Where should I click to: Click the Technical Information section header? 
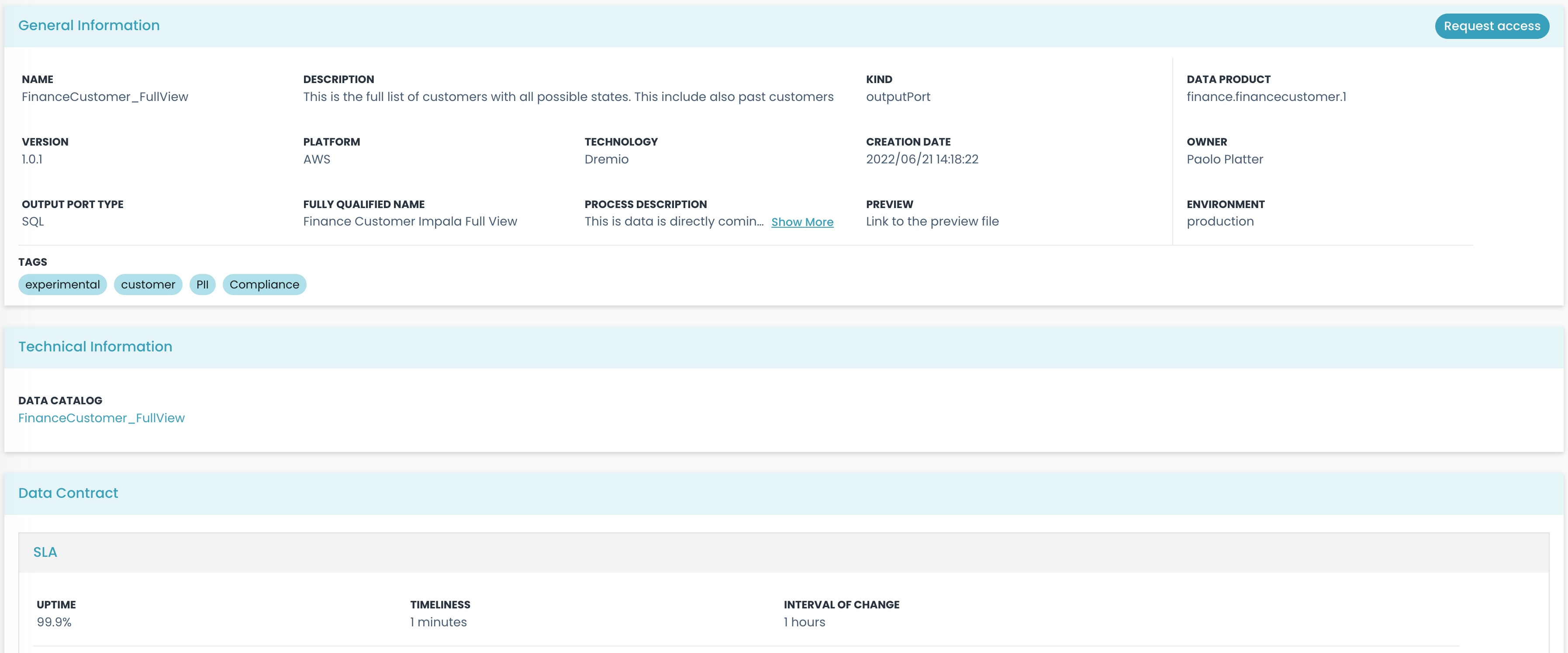tap(95, 346)
